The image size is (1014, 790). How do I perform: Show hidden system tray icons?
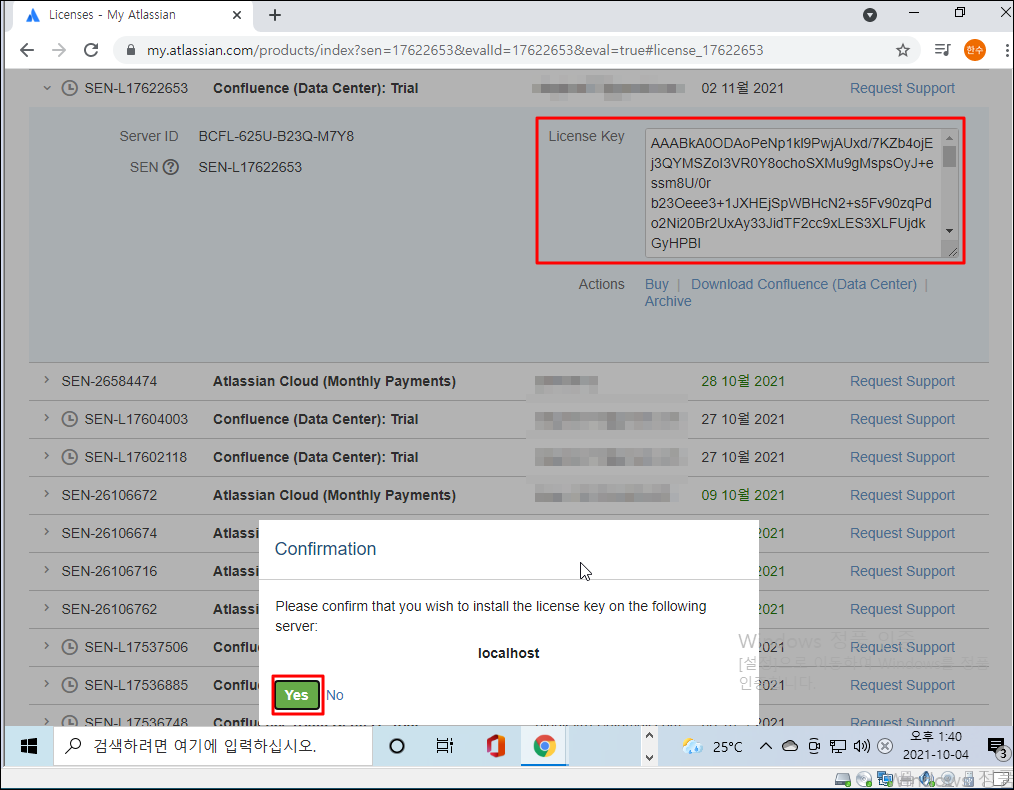[x=766, y=747]
